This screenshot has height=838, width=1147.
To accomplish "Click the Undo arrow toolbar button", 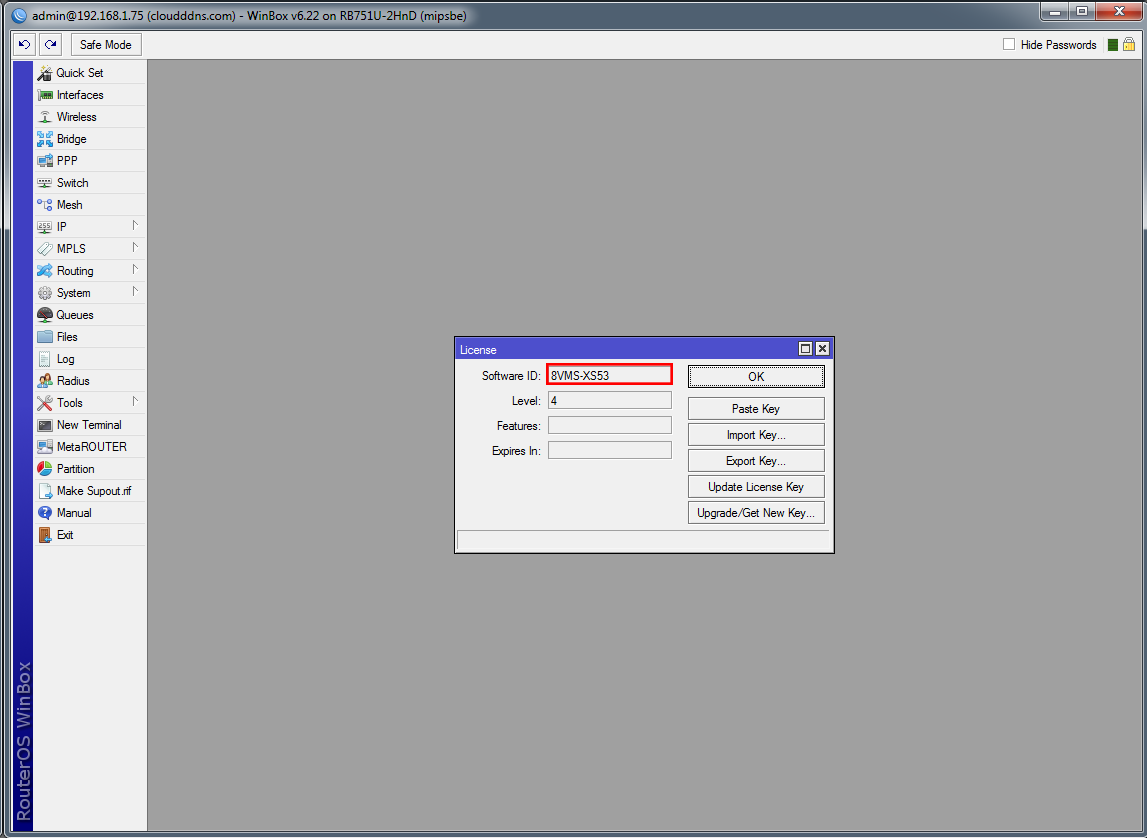I will [24, 45].
